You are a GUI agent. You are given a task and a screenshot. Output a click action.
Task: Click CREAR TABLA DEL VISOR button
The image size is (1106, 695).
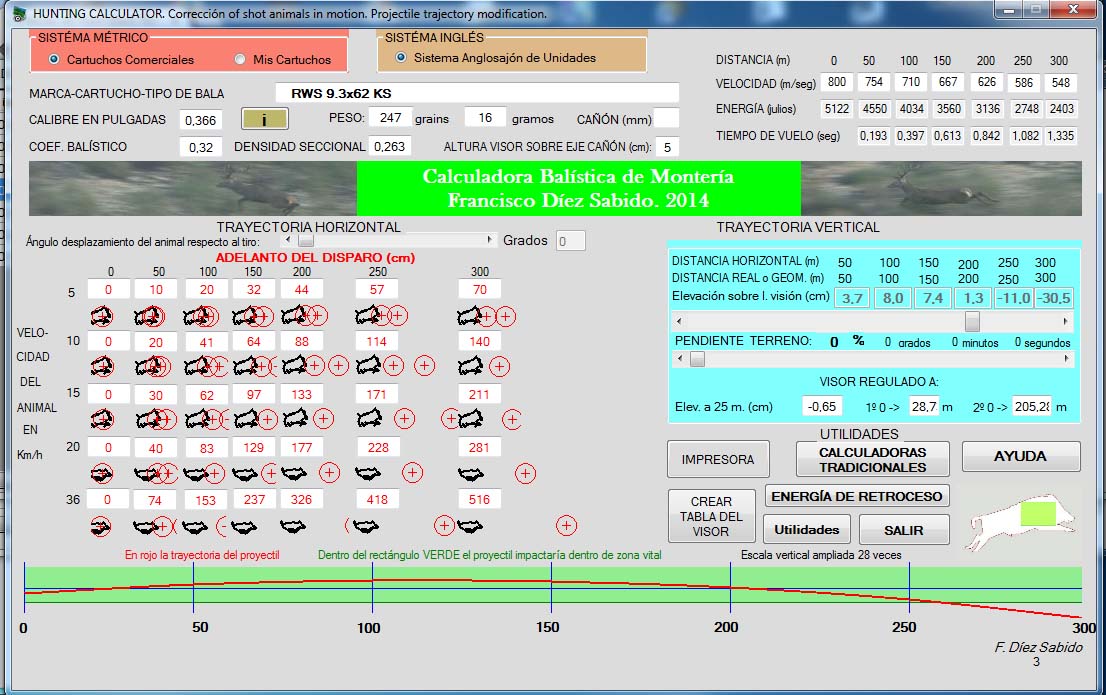point(711,516)
